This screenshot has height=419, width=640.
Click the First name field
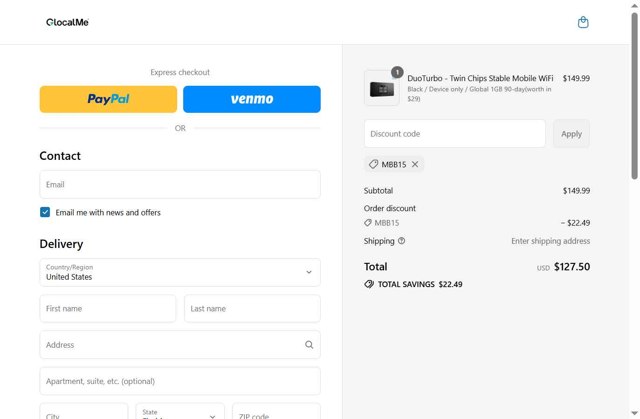pos(108,308)
